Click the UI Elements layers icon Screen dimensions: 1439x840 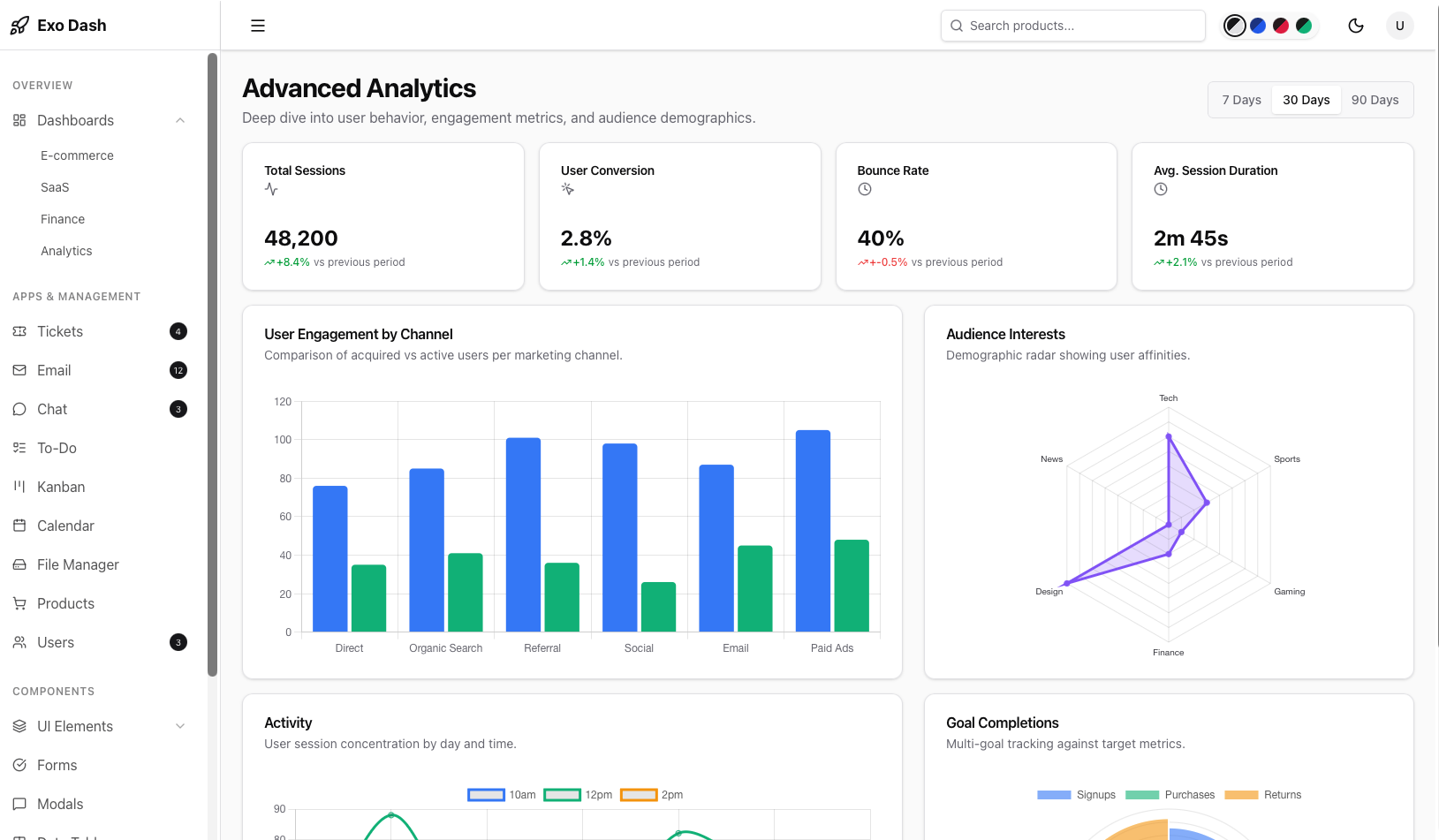click(19, 726)
